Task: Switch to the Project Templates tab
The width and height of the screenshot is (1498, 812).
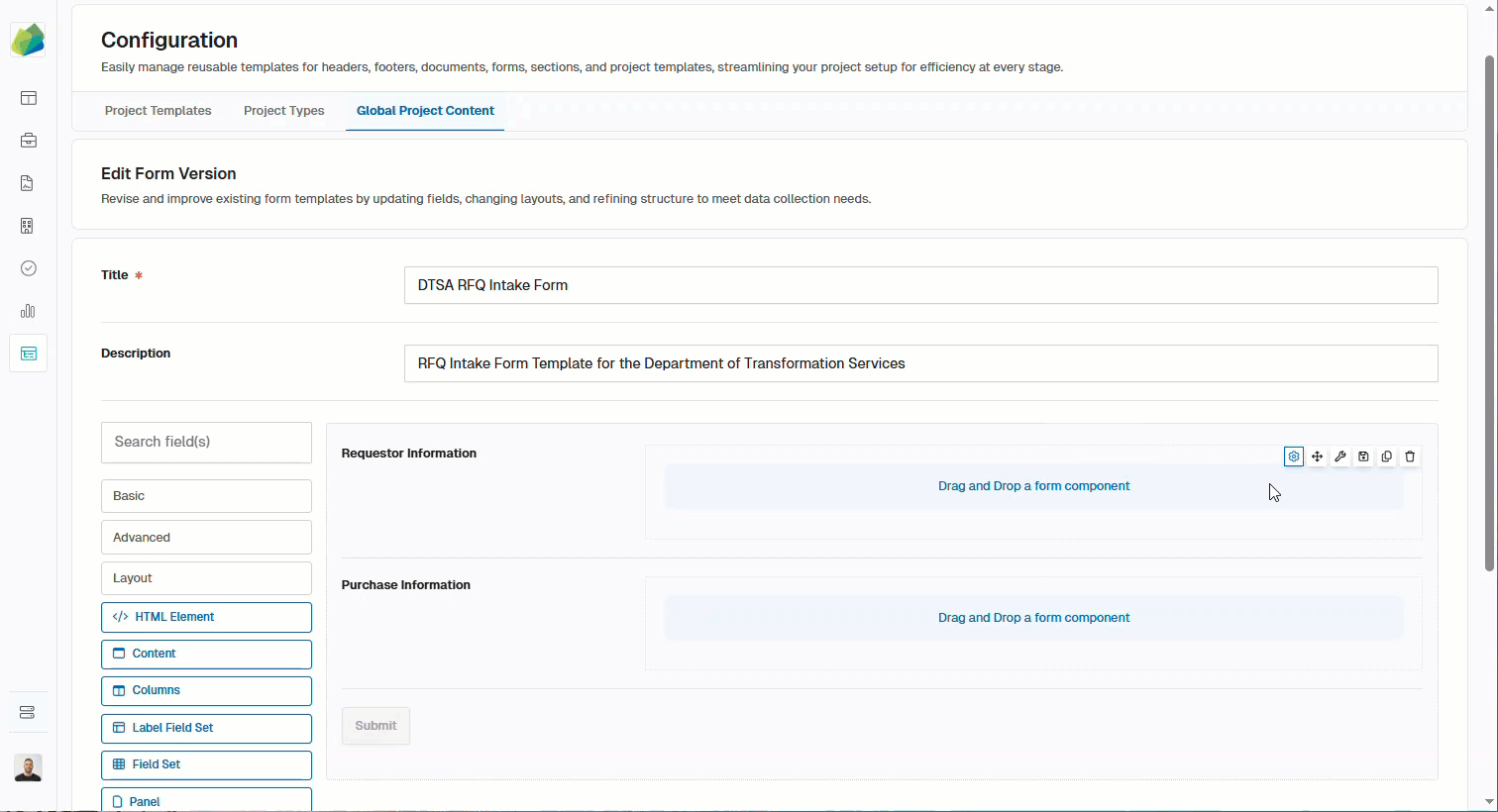Action: (x=159, y=111)
